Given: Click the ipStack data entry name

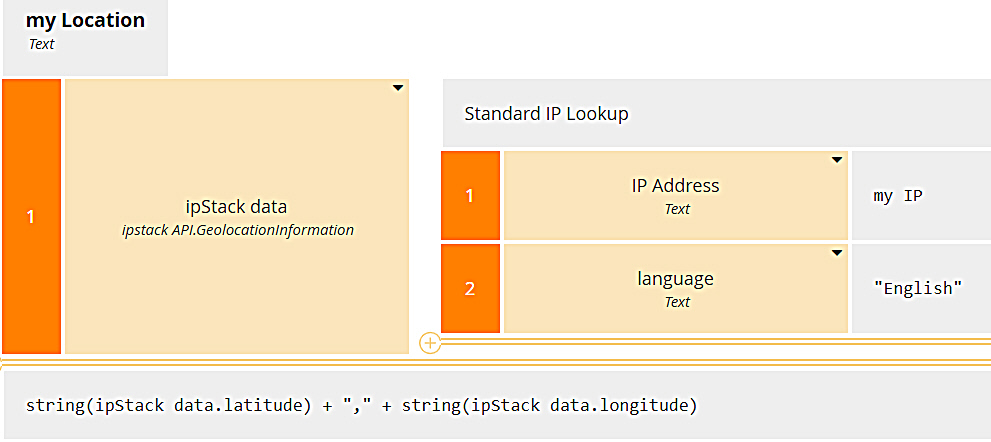Looking at the screenshot, I should coord(237,208).
